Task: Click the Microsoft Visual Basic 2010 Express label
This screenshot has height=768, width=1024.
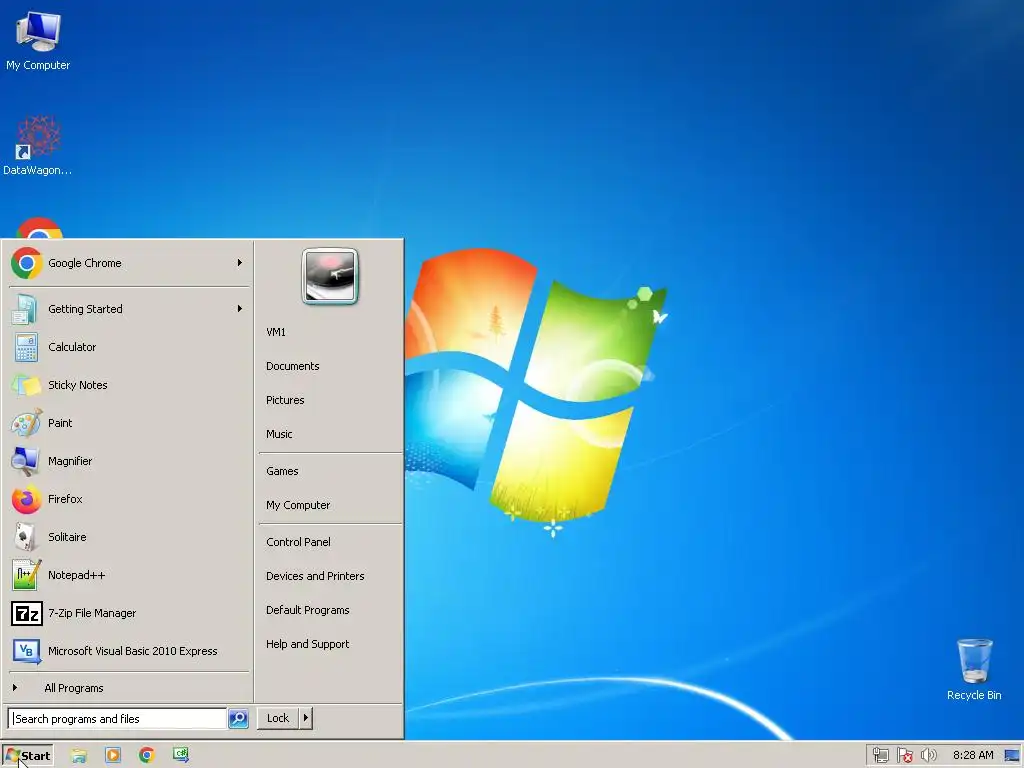Action: point(133,651)
